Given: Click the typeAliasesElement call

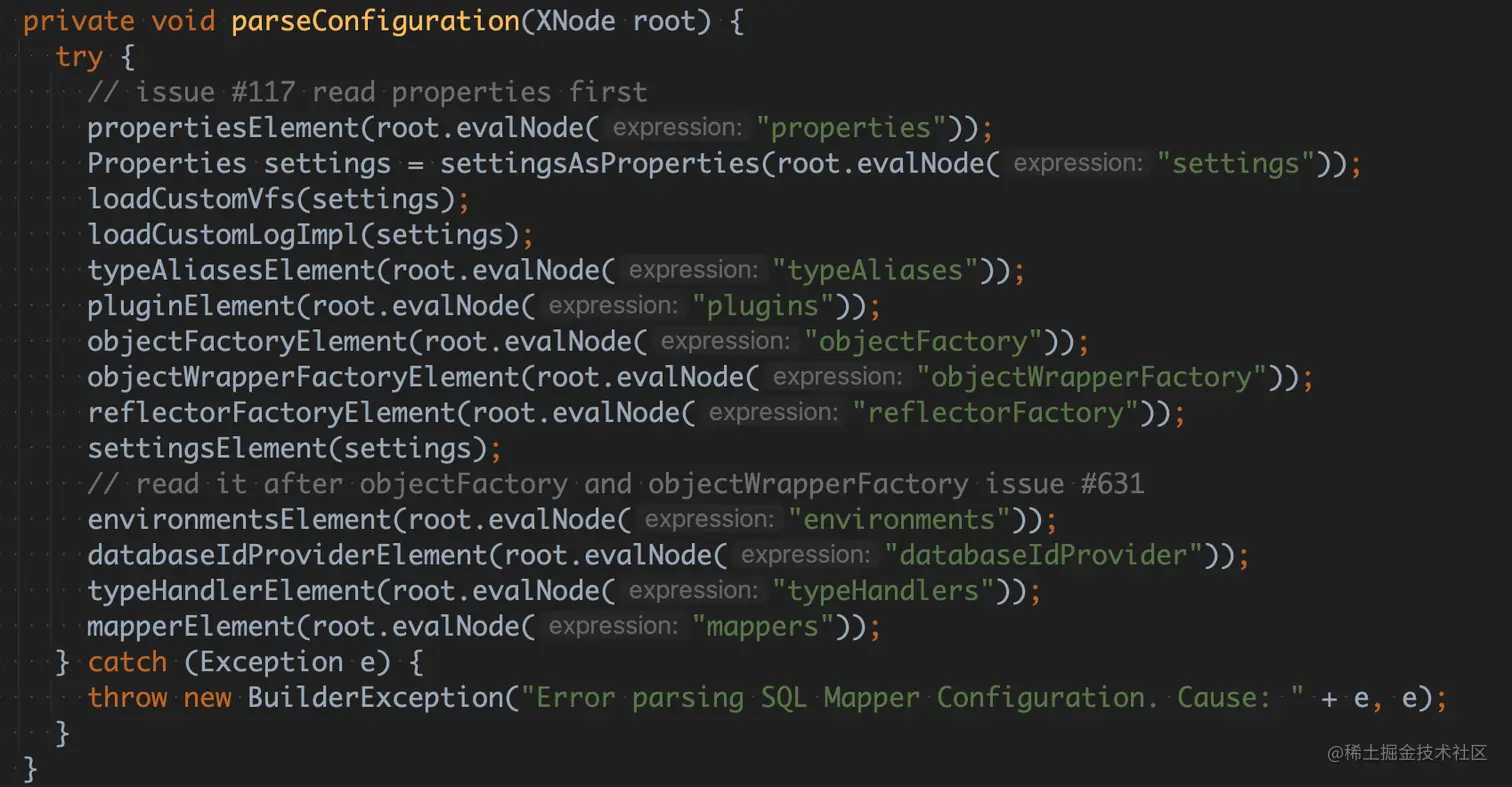Looking at the screenshot, I should click(231, 270).
